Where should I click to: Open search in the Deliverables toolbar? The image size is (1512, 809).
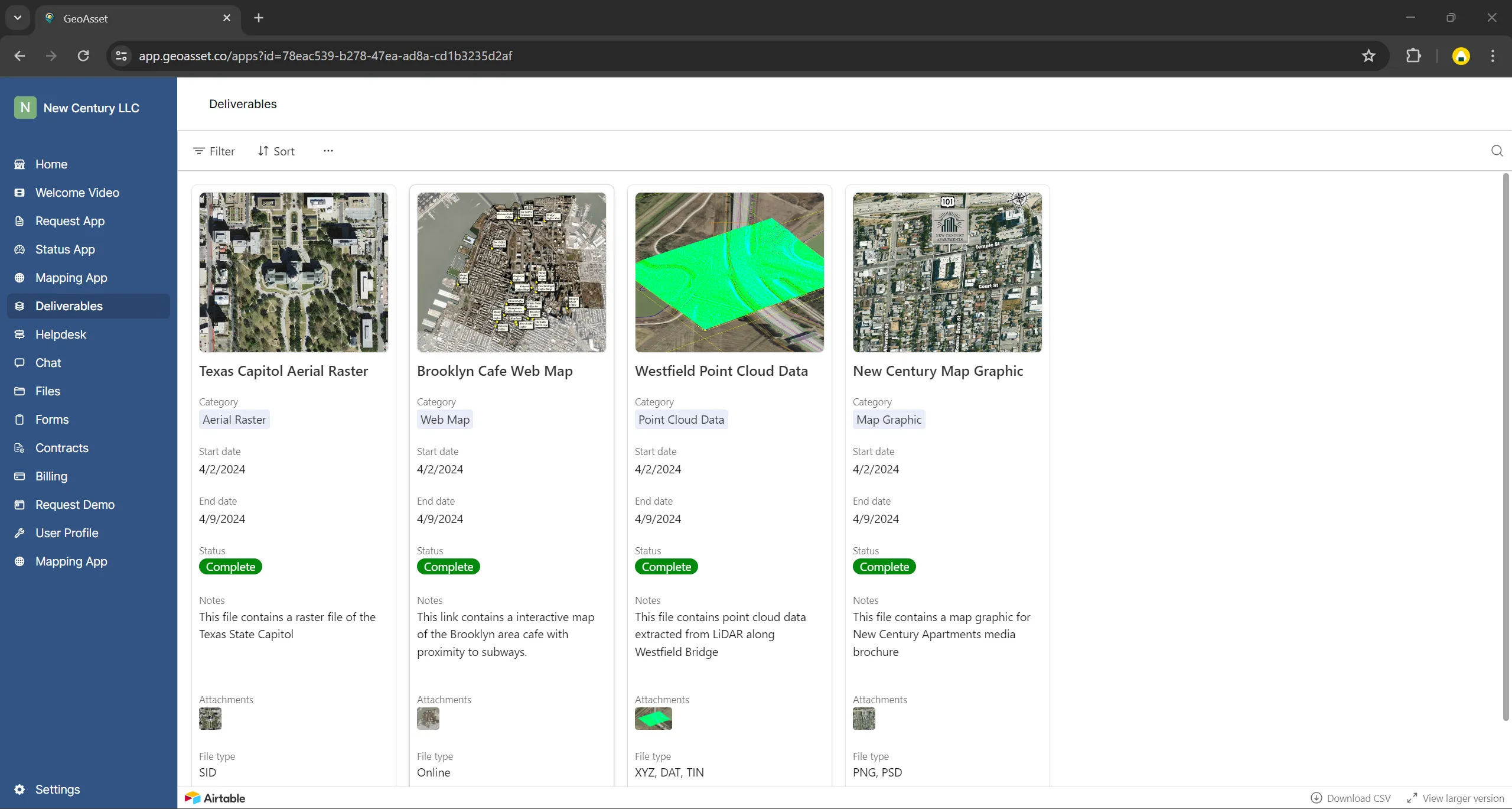point(1496,151)
